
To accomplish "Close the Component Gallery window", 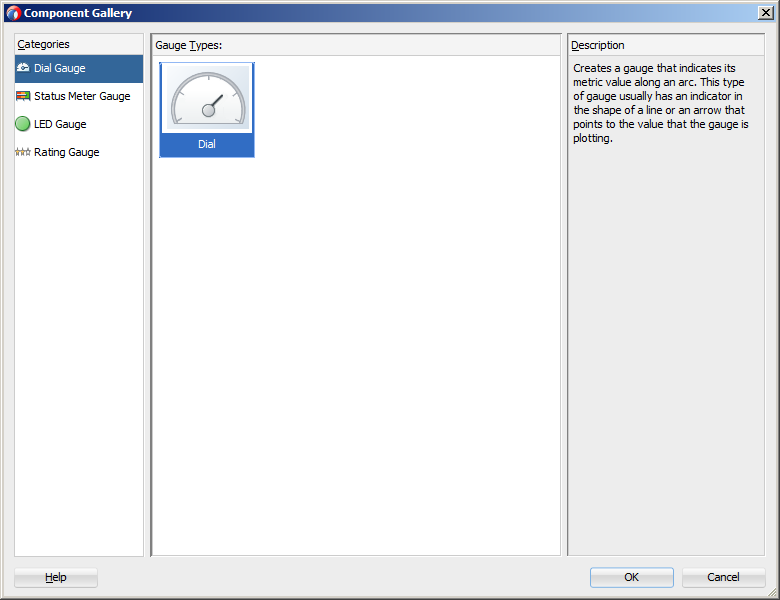I will pos(766,13).
